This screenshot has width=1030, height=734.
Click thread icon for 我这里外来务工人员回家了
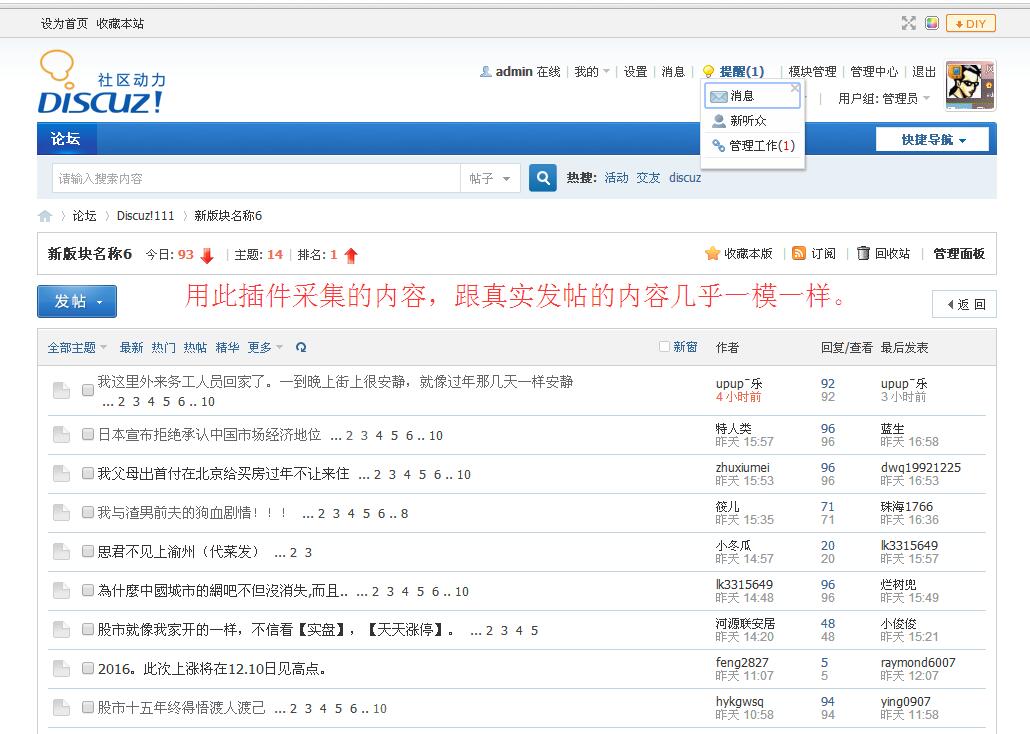(x=62, y=390)
